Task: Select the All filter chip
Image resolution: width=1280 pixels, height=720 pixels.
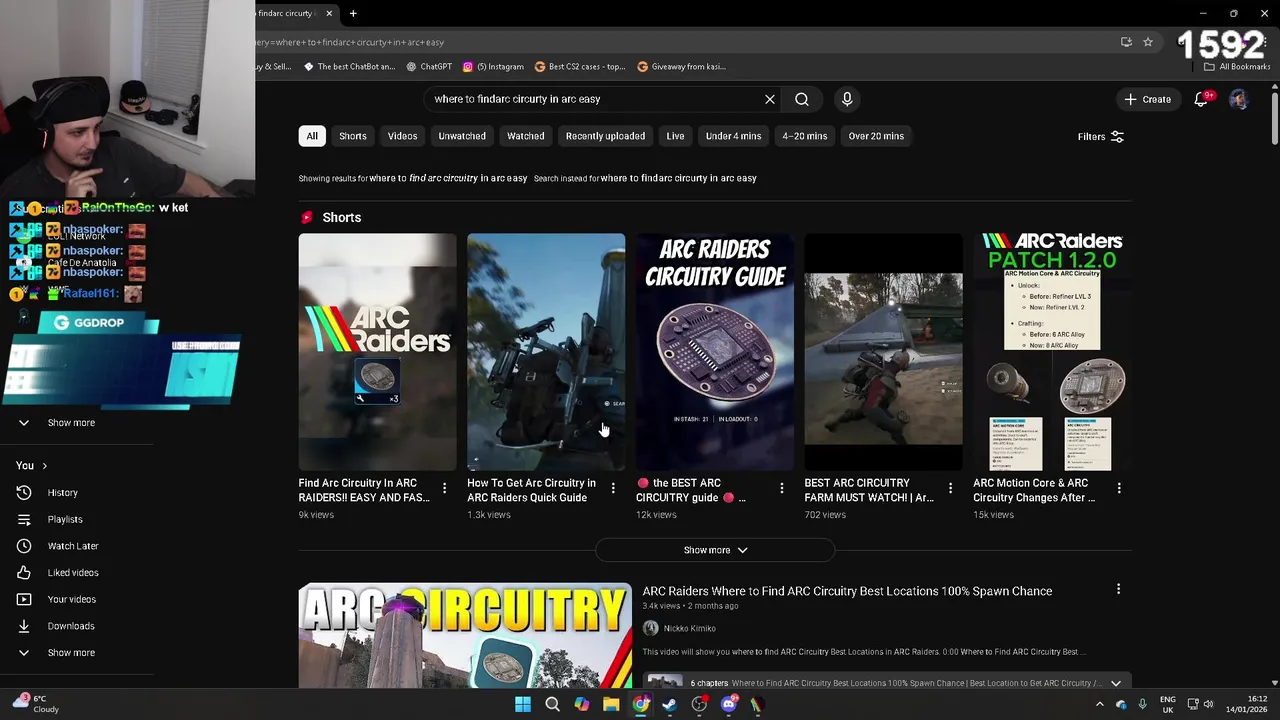Action: [312, 136]
